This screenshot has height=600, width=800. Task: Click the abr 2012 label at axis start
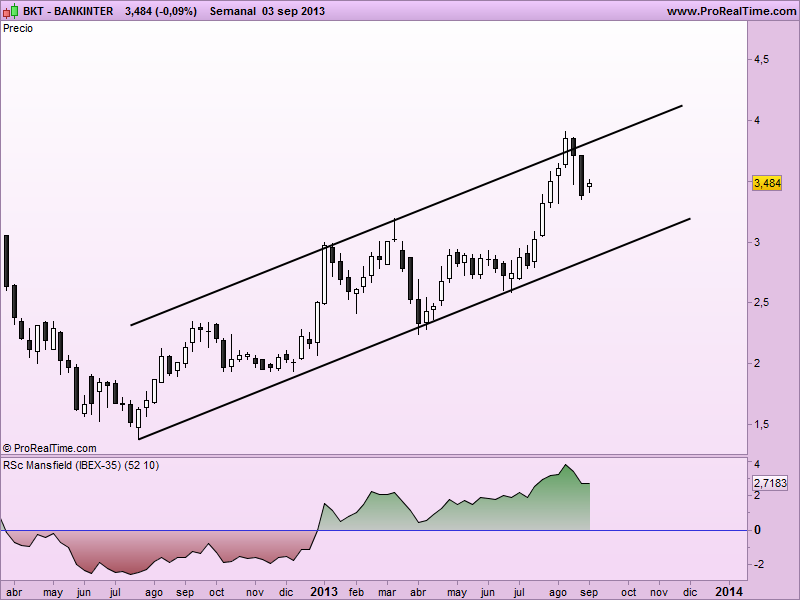(14, 592)
